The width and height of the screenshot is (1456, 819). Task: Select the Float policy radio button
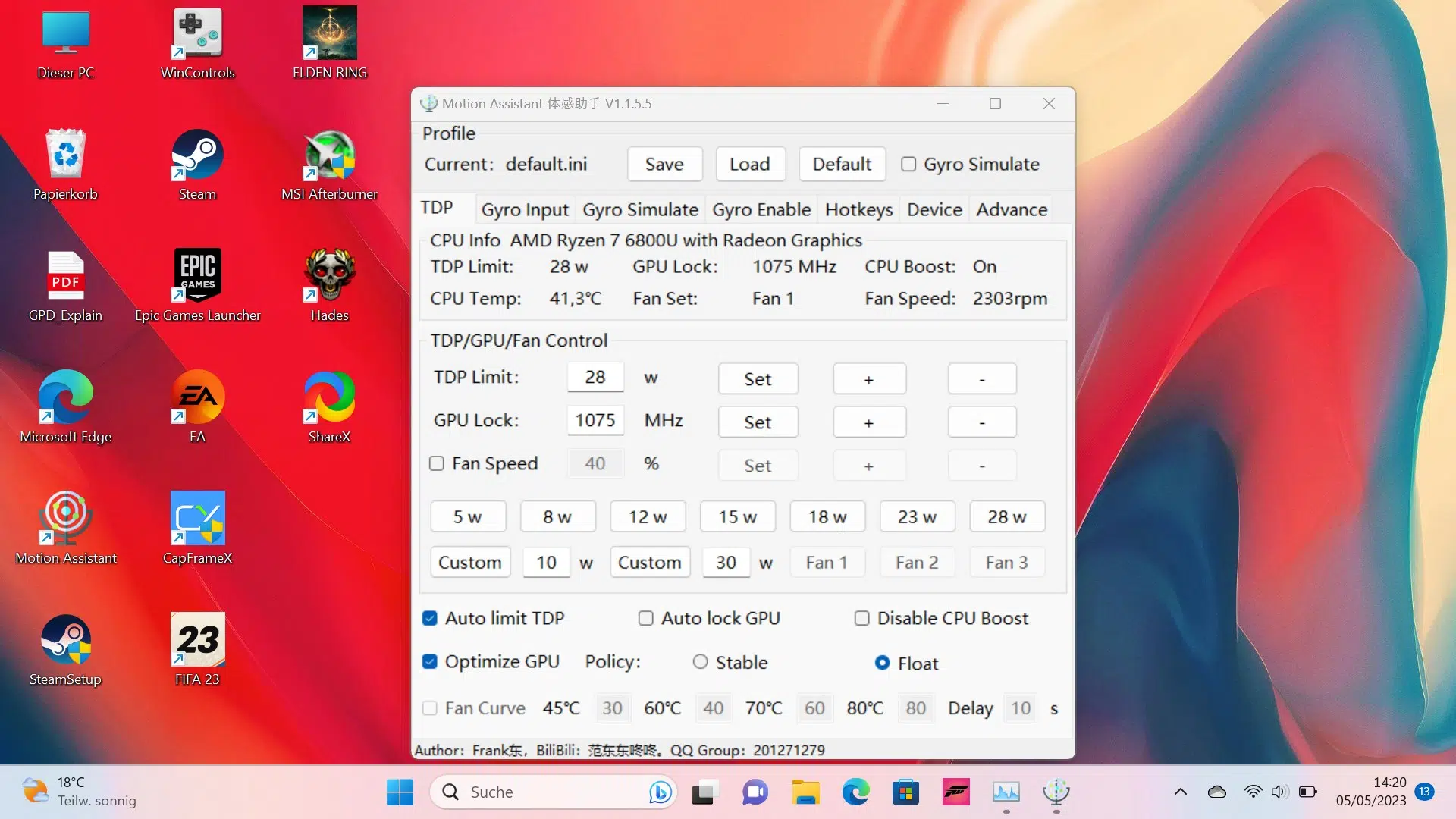click(882, 663)
